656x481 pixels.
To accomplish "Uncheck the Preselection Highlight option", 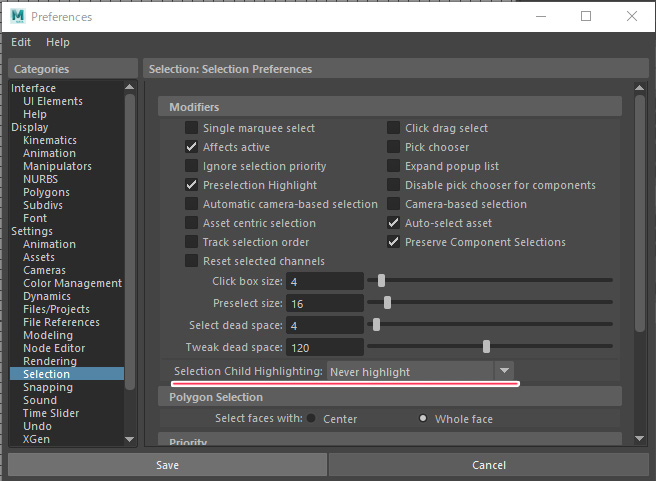I will point(192,185).
